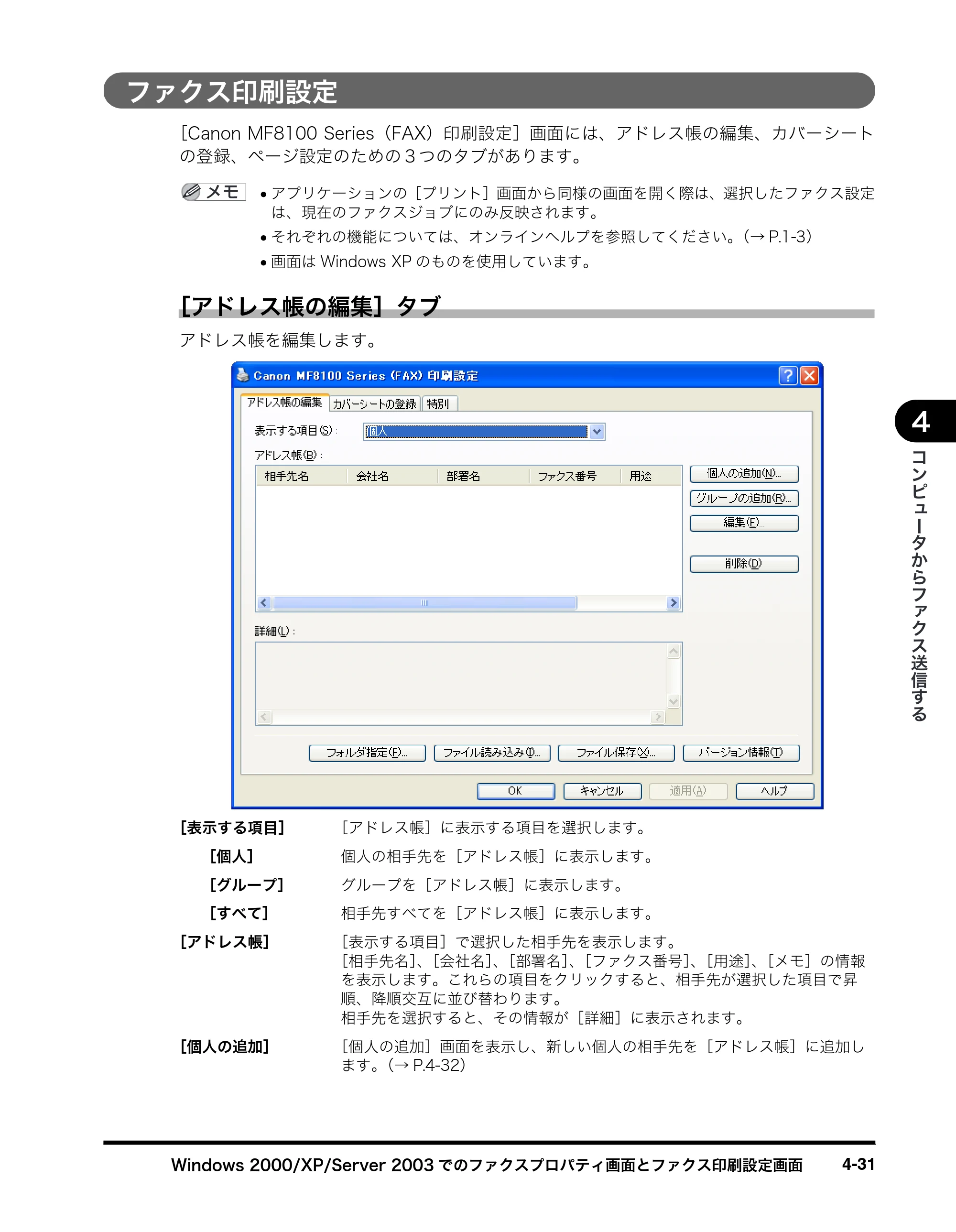Click the 適用(A) button

[x=688, y=791]
